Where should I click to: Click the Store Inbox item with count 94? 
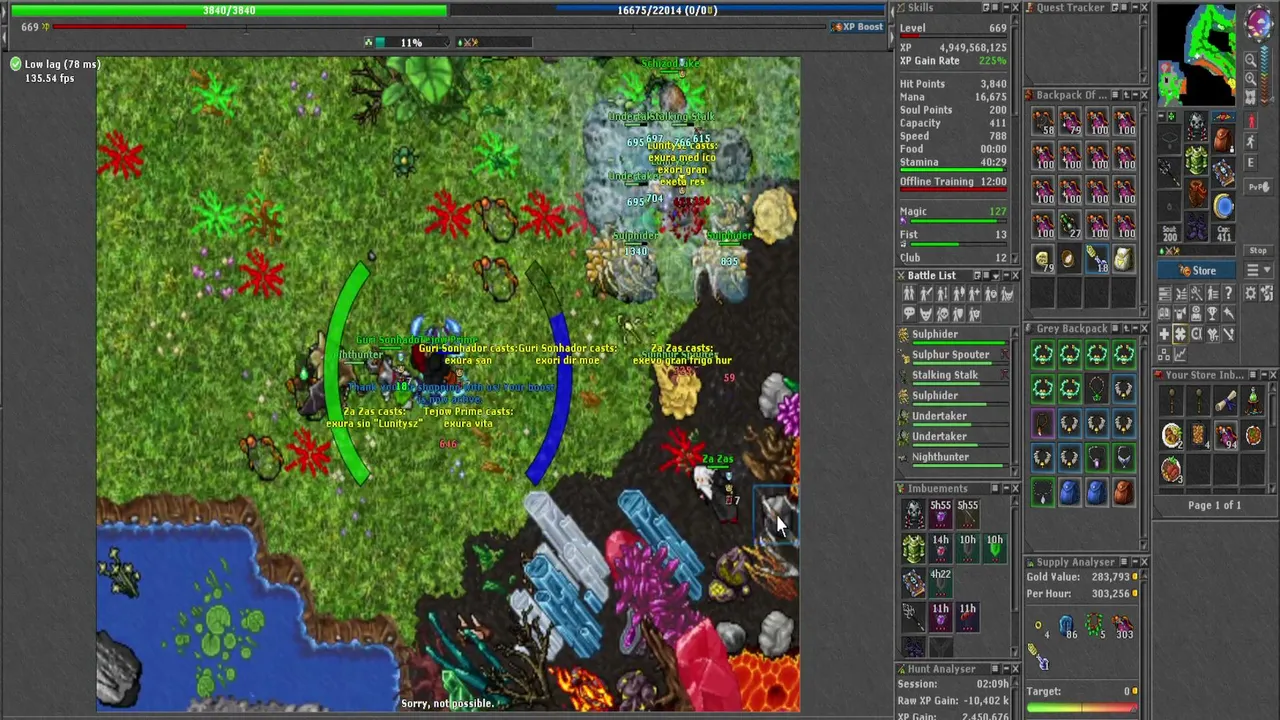pyautogui.click(x=1226, y=436)
